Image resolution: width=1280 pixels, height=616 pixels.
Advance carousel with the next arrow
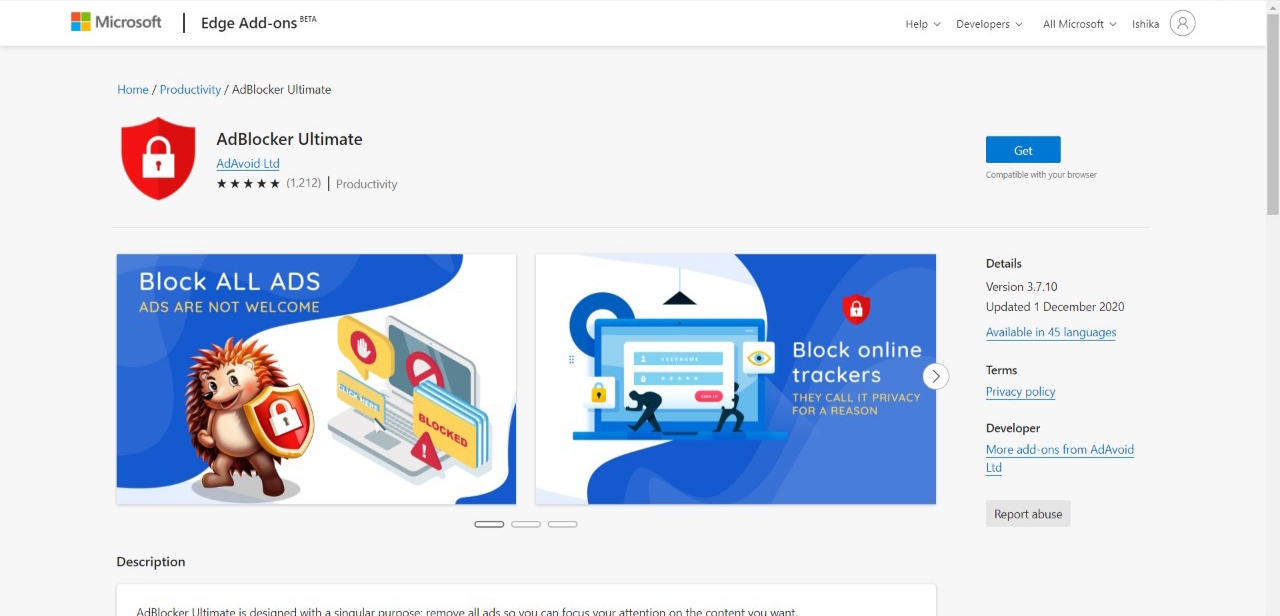(x=936, y=376)
